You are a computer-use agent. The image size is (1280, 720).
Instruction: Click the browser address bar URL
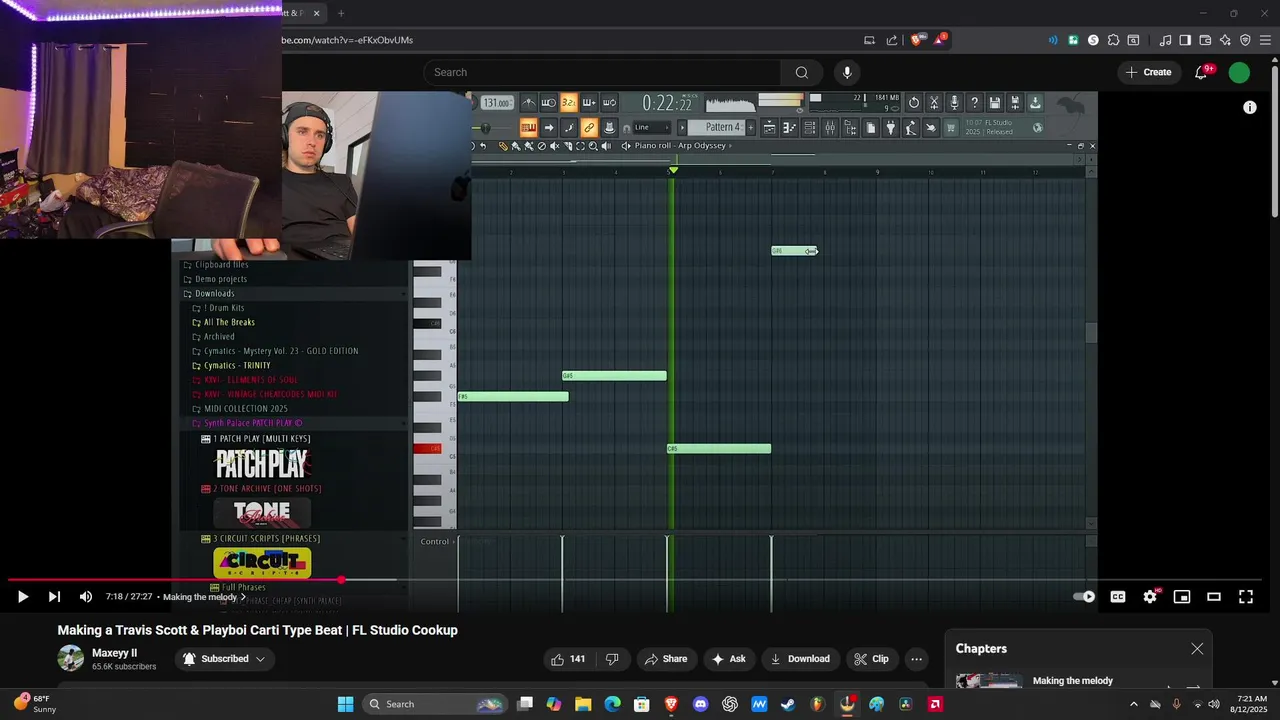[x=347, y=40]
